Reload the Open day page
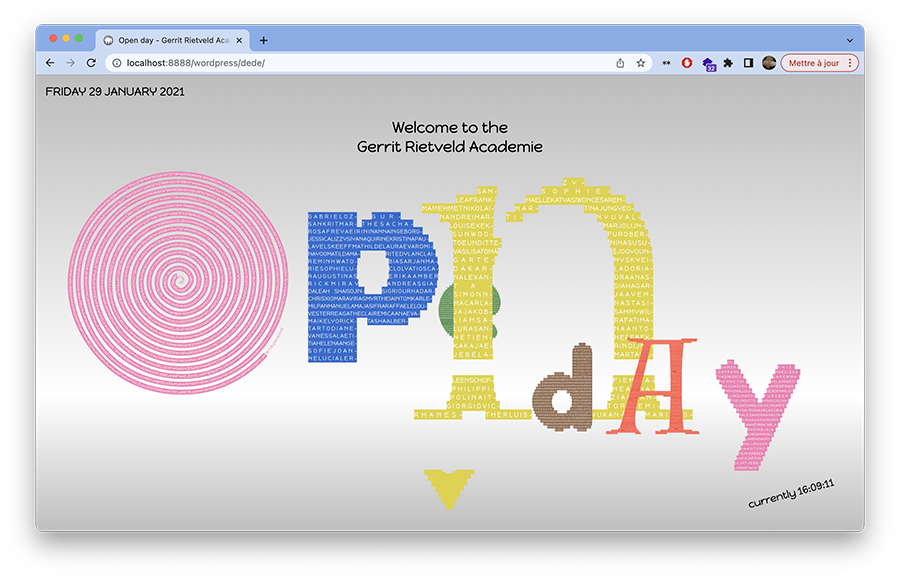900x579 pixels. tap(91, 63)
